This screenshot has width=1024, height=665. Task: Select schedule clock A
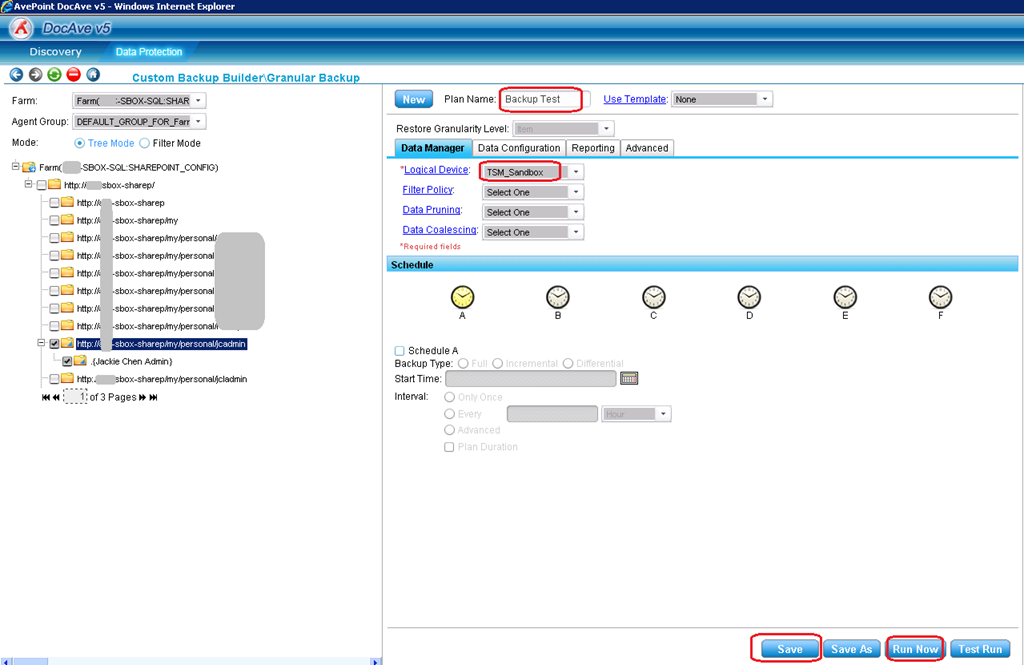pyautogui.click(x=462, y=297)
